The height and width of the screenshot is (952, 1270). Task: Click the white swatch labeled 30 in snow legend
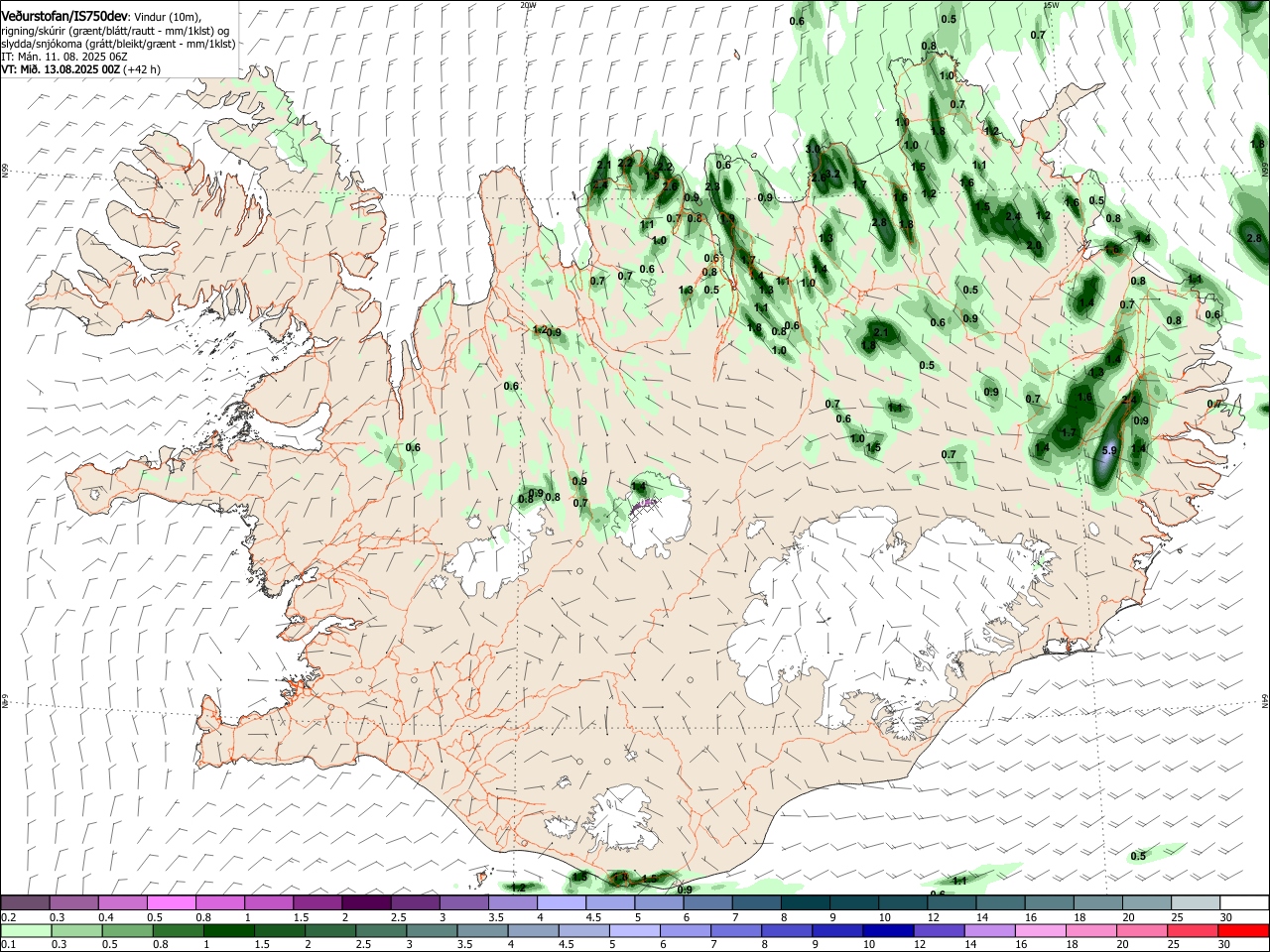[x=1245, y=903]
